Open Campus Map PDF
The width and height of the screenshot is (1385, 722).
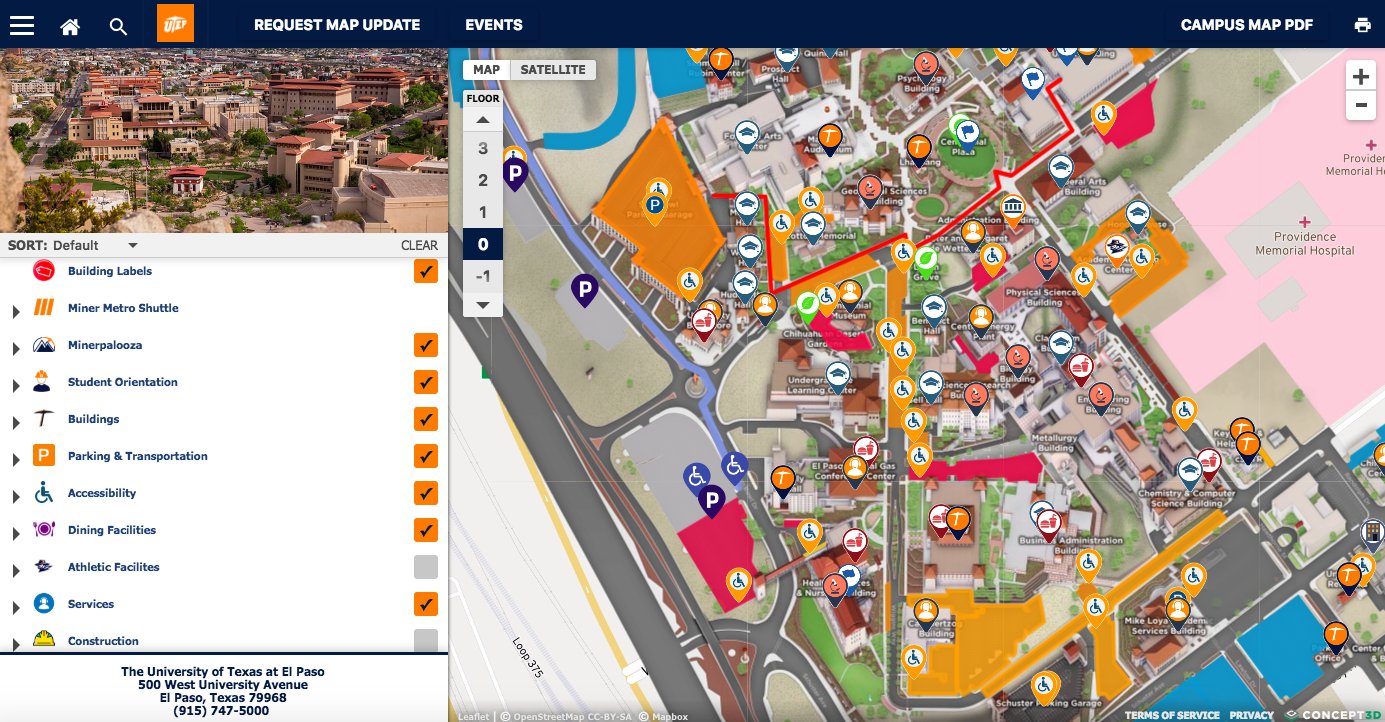click(x=1247, y=25)
